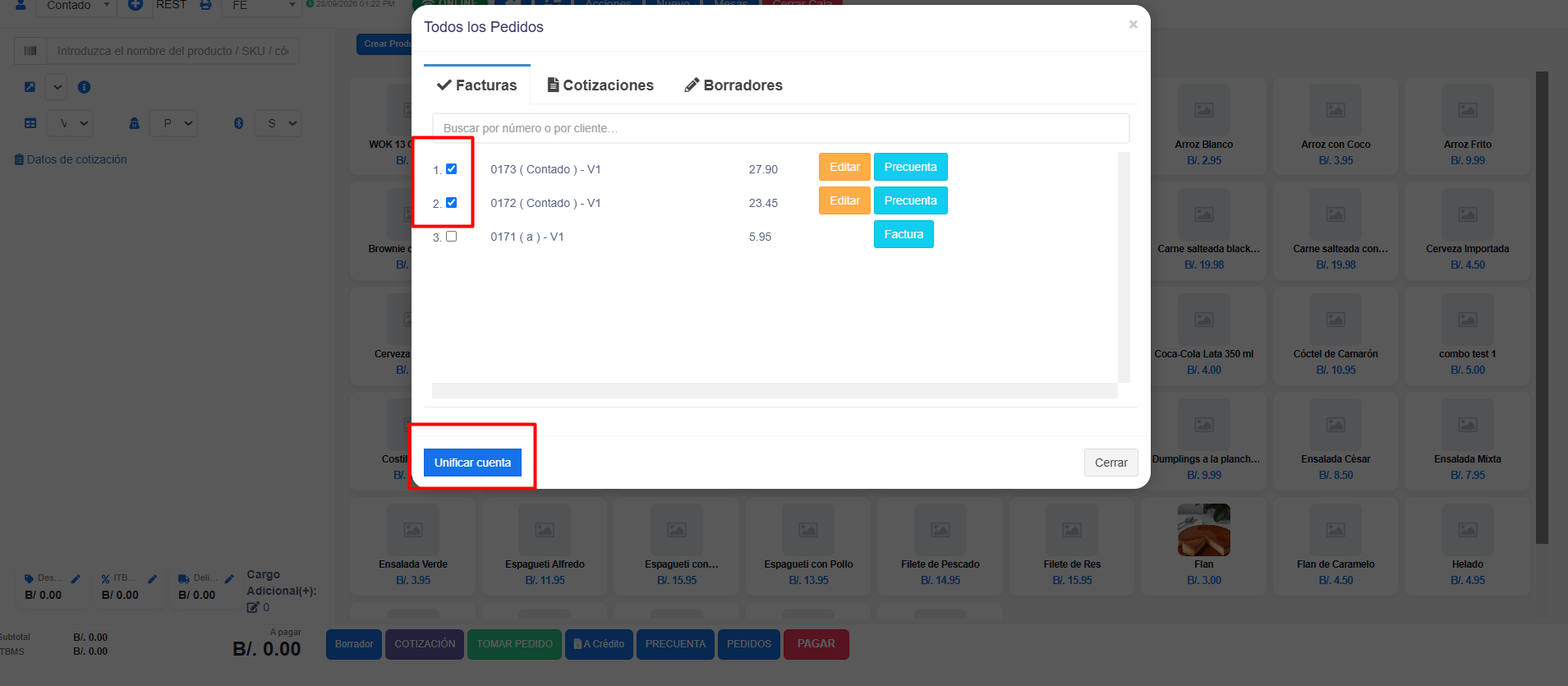This screenshot has height=686, width=1568.
Task: Edit delivery charge with pencil icon
Action: click(x=229, y=578)
